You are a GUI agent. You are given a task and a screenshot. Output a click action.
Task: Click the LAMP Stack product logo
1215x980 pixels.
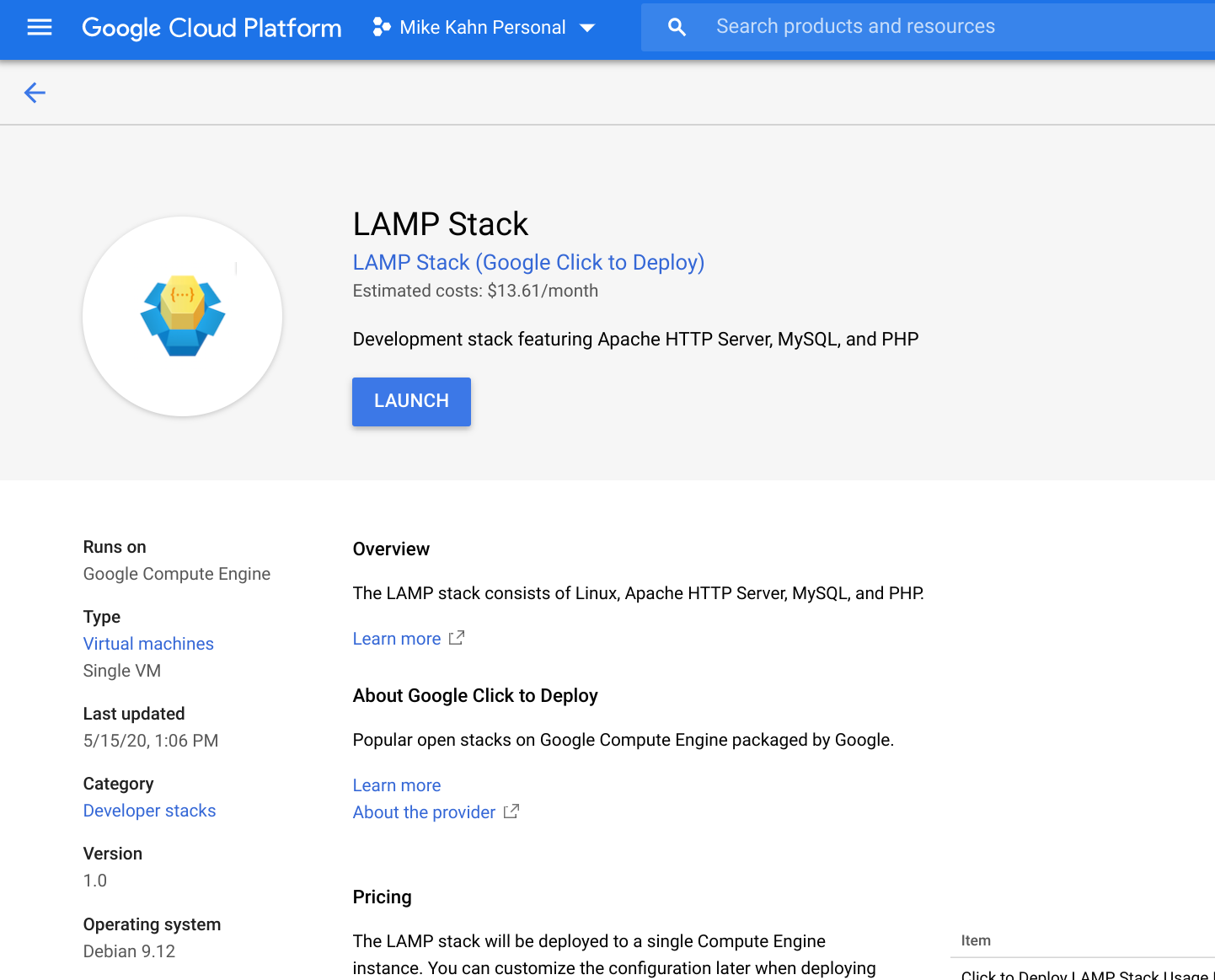[183, 316]
